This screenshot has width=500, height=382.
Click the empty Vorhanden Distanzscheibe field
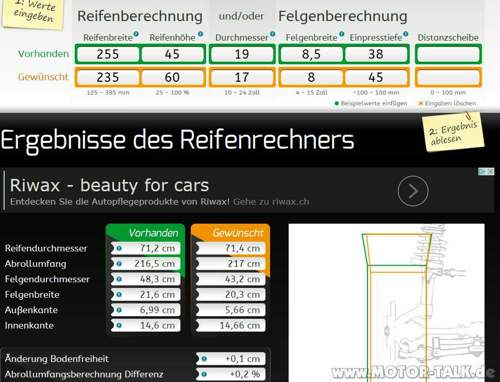click(448, 54)
